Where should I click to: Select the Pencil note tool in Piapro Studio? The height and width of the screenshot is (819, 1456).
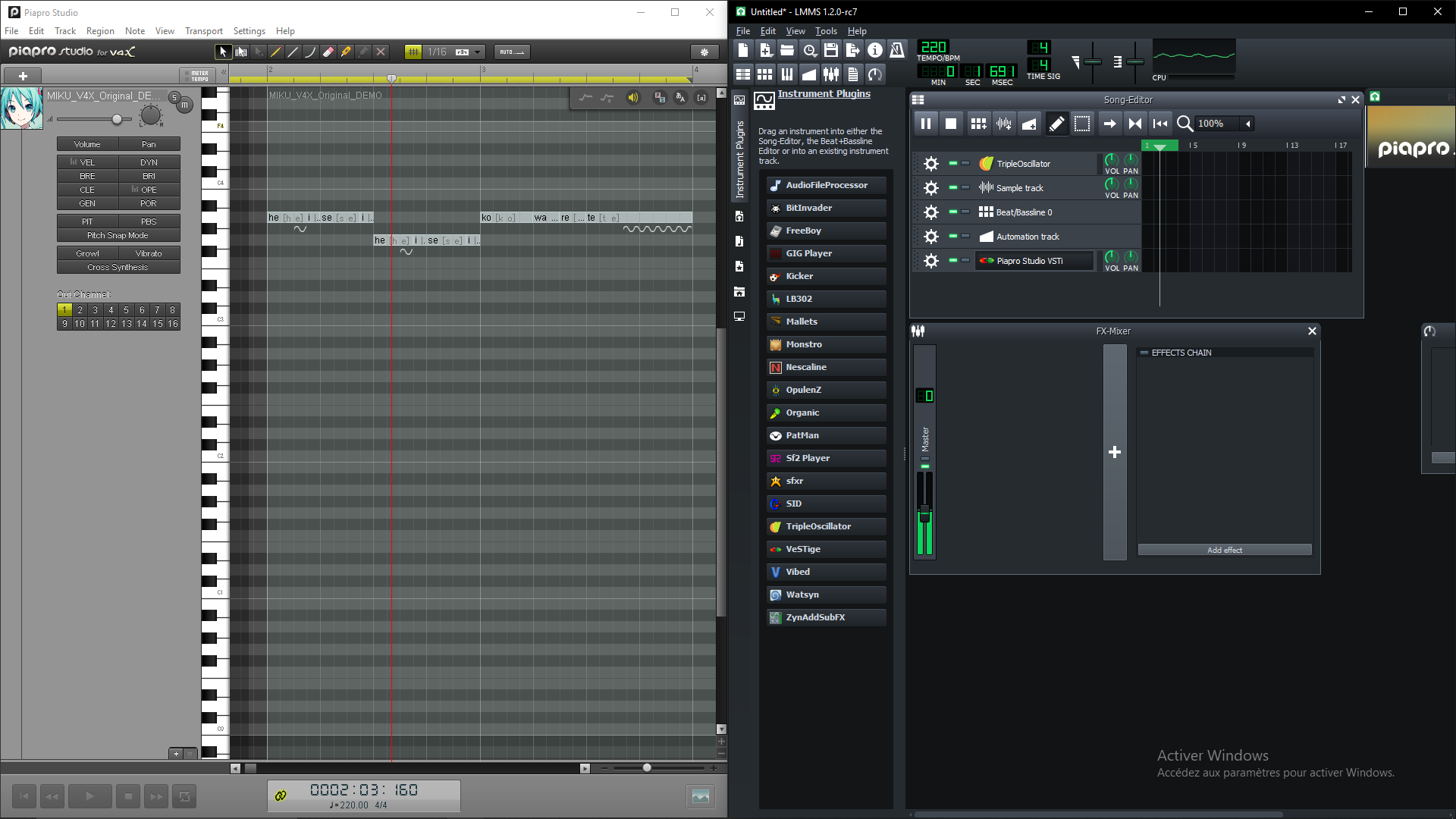coord(276,52)
